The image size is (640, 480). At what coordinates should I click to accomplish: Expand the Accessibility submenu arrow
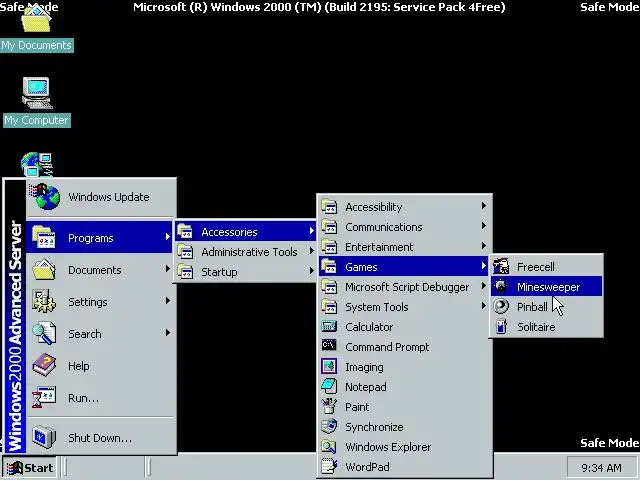483,206
